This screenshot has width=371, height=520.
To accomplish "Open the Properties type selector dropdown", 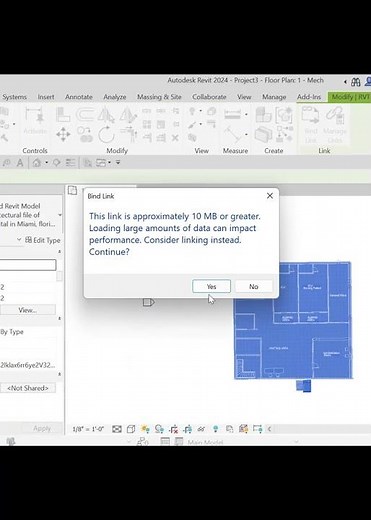I will click(60, 215).
